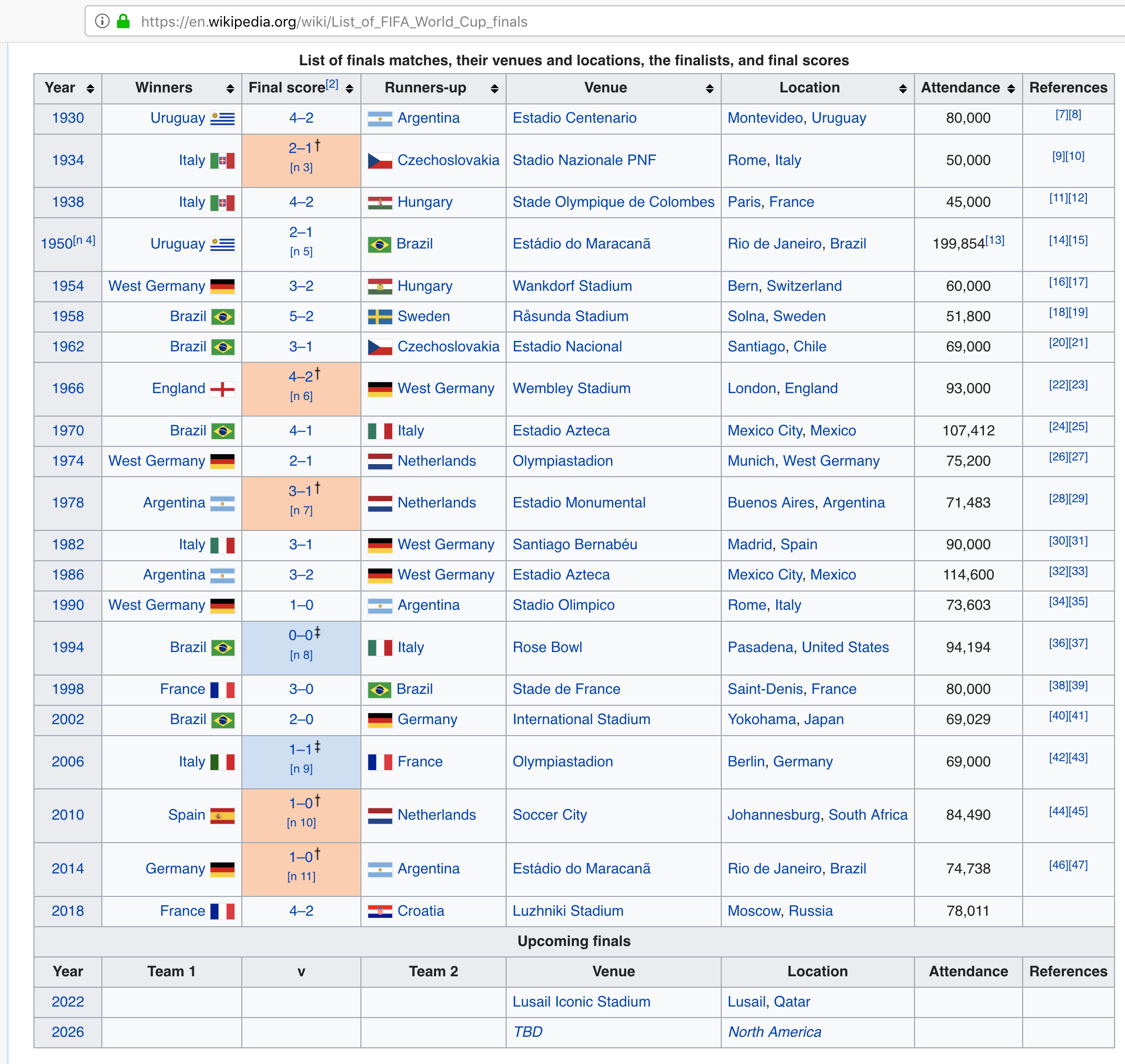This screenshot has width=1125, height=1064.
Task: Click the Croatia runners-up link
Action: 420,911
